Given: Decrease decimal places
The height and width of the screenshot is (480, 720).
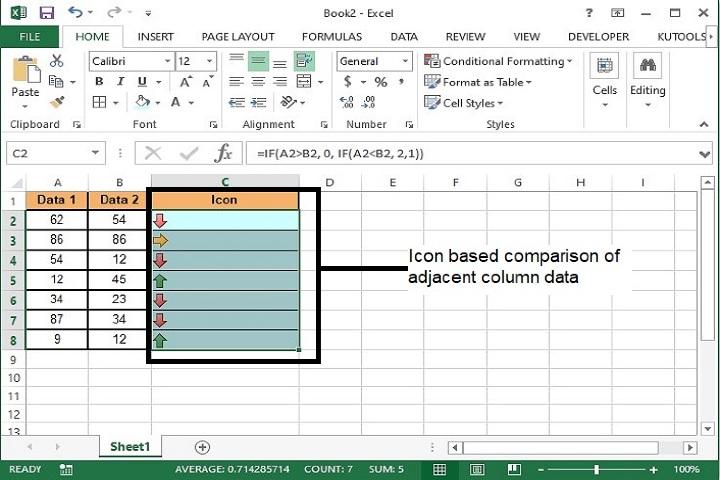Looking at the screenshot, I should pyautogui.click(x=368, y=102).
